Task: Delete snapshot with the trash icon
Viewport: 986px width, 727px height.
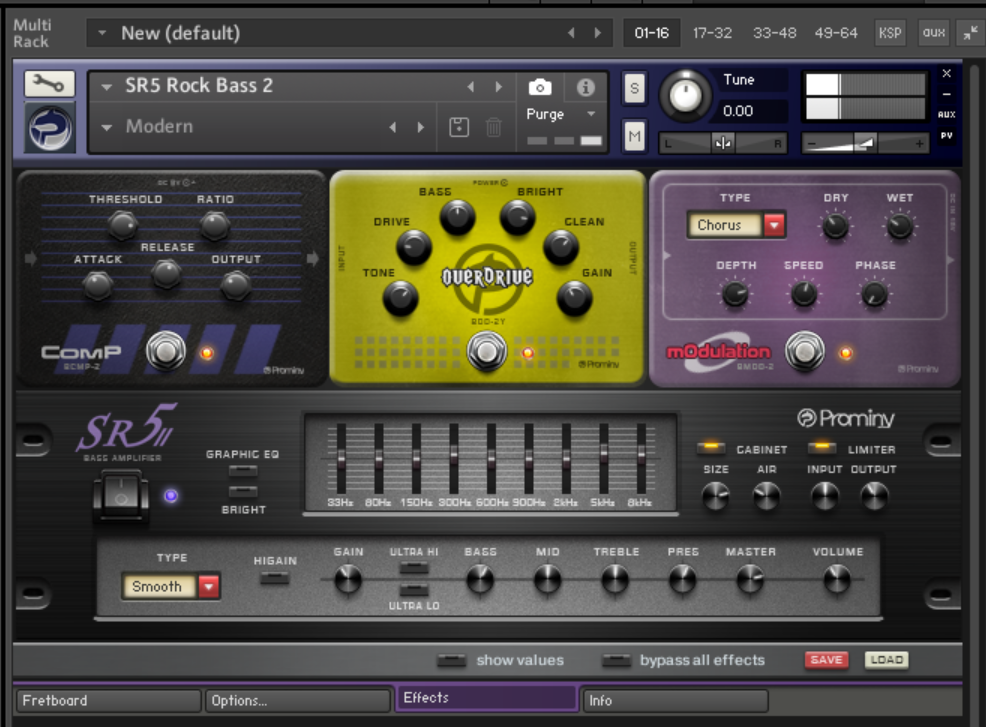Action: click(494, 127)
